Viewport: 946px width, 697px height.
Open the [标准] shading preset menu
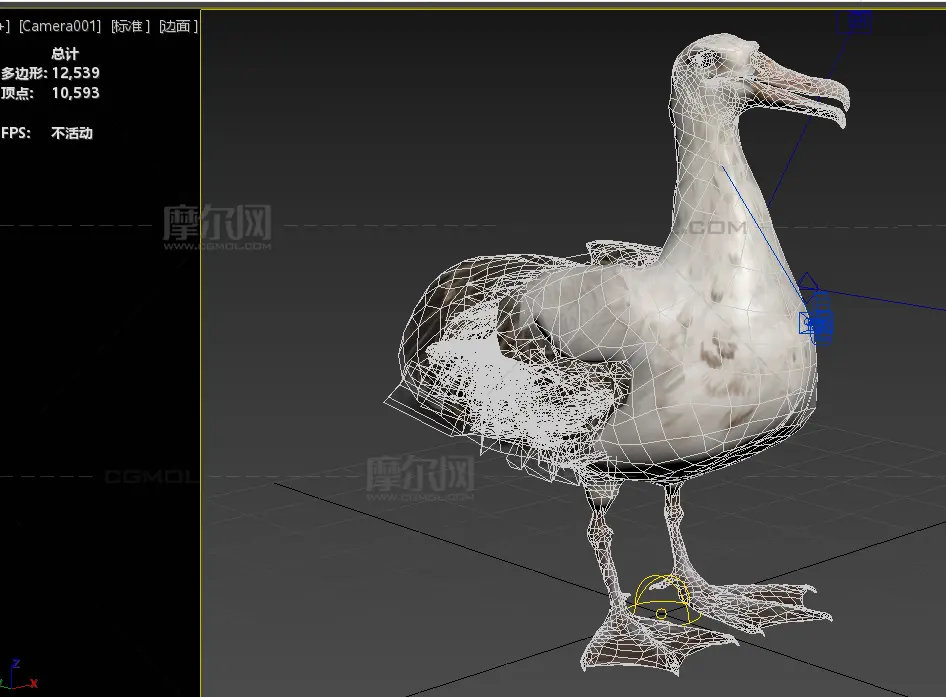[x=130, y=26]
